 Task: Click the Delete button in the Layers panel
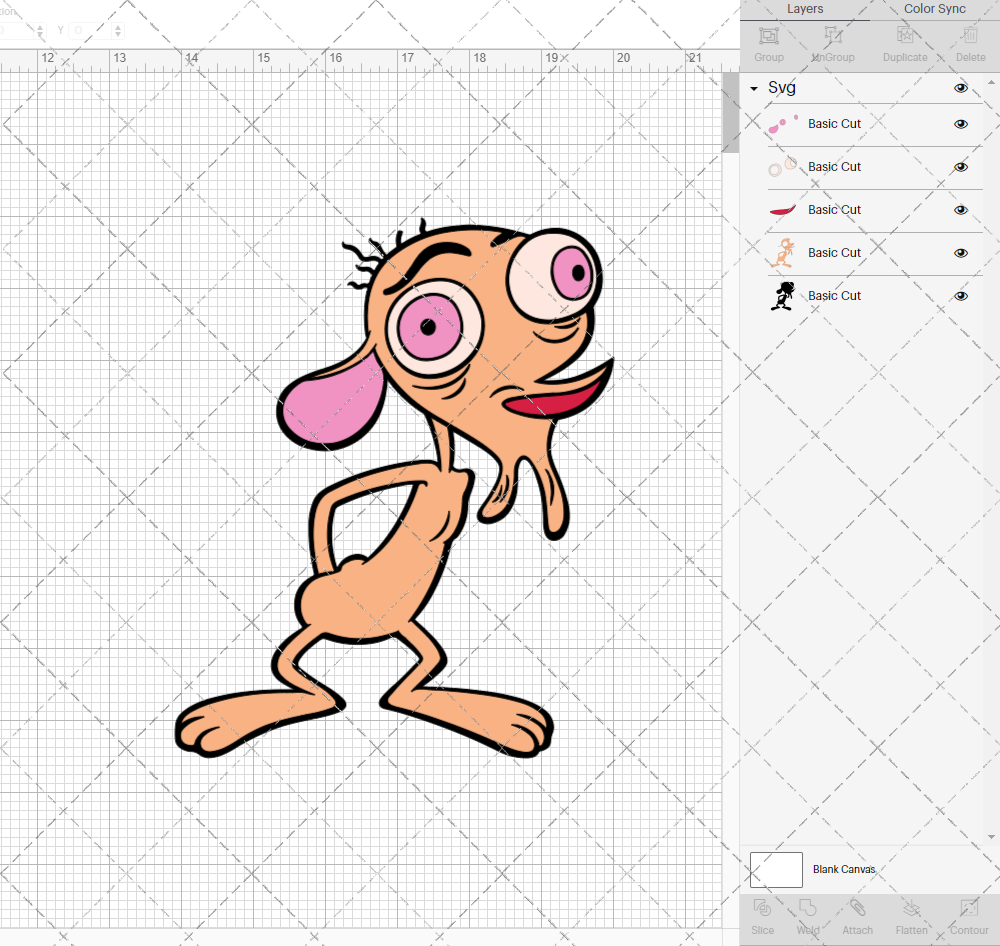[969, 45]
